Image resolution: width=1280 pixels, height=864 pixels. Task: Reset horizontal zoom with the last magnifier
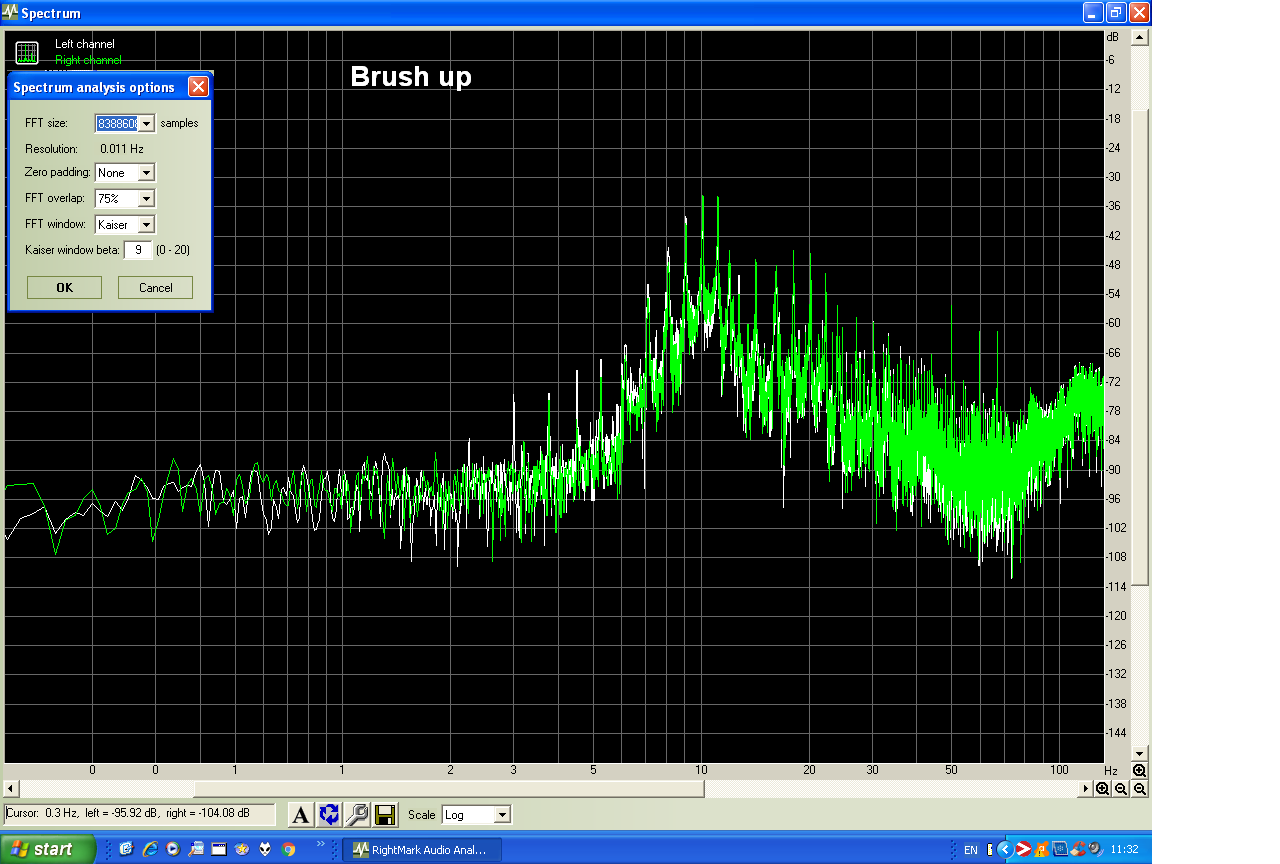pos(1140,789)
